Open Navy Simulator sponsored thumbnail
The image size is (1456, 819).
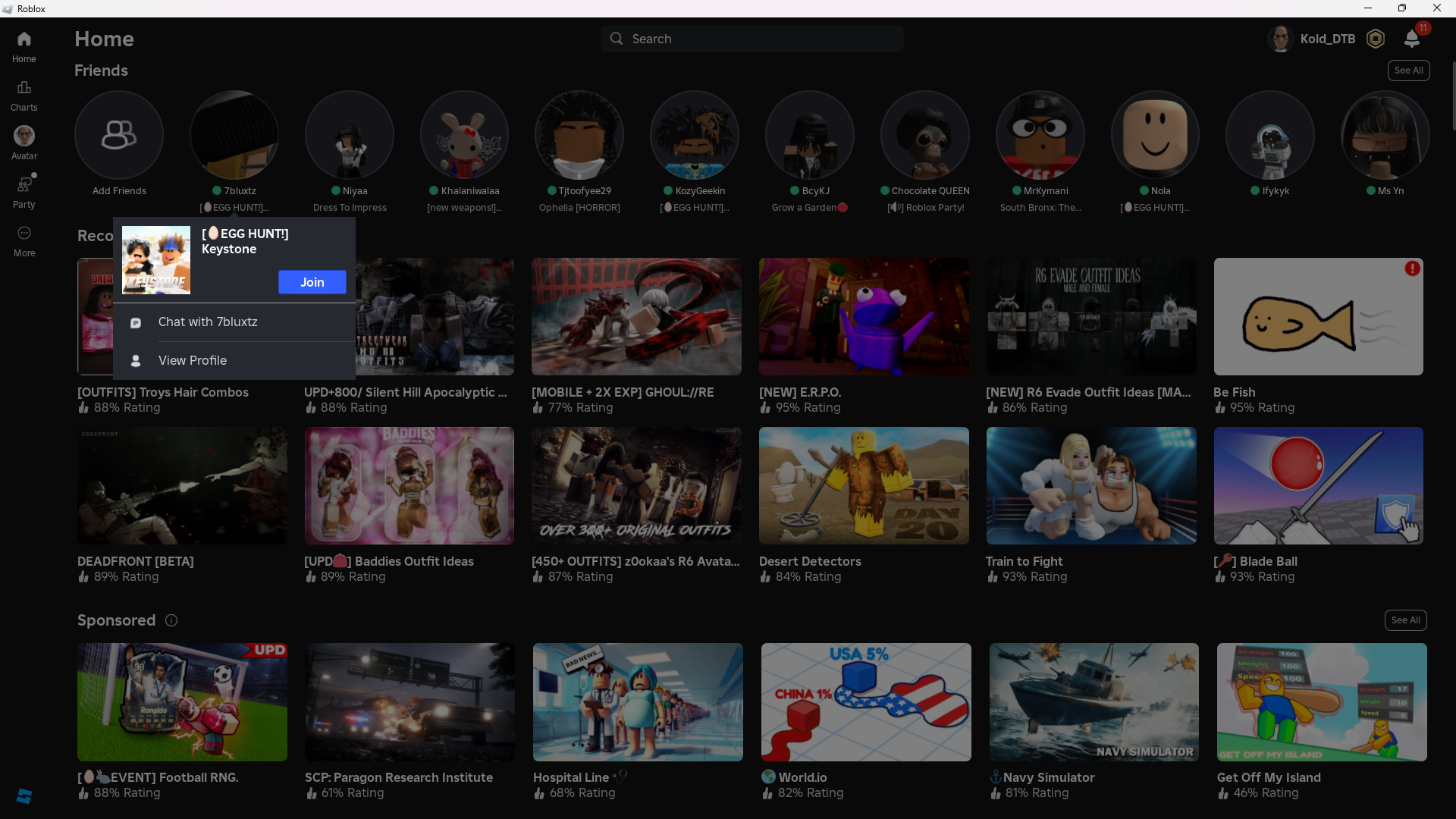[x=1094, y=702]
